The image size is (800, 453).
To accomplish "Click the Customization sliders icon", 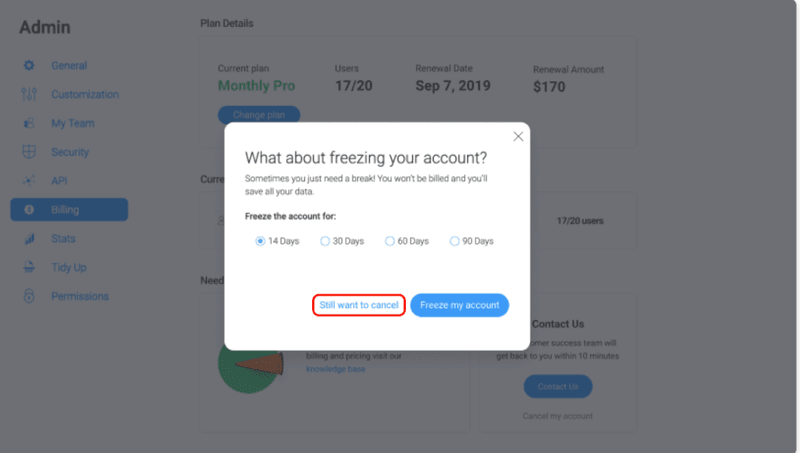I will [29, 95].
